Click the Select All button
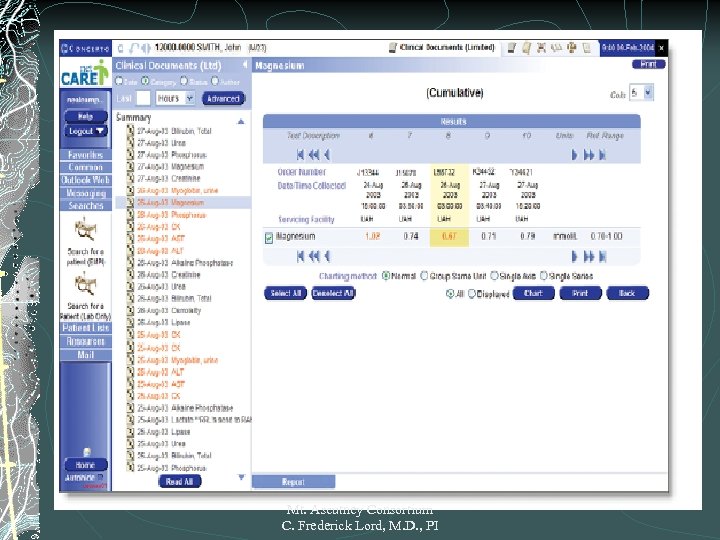This screenshot has height=540, width=720. click(285, 293)
